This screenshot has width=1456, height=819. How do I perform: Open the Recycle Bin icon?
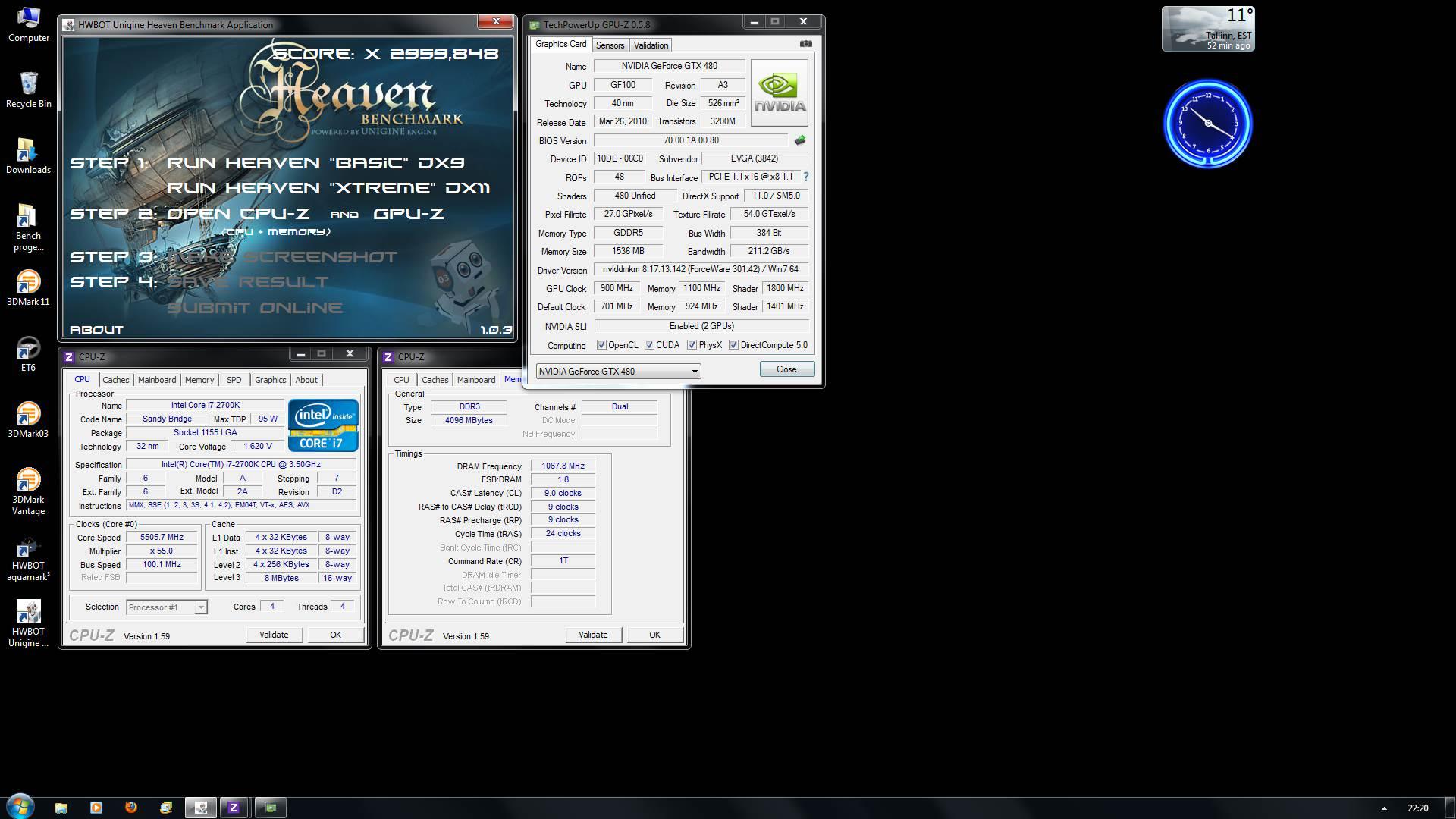coord(28,90)
